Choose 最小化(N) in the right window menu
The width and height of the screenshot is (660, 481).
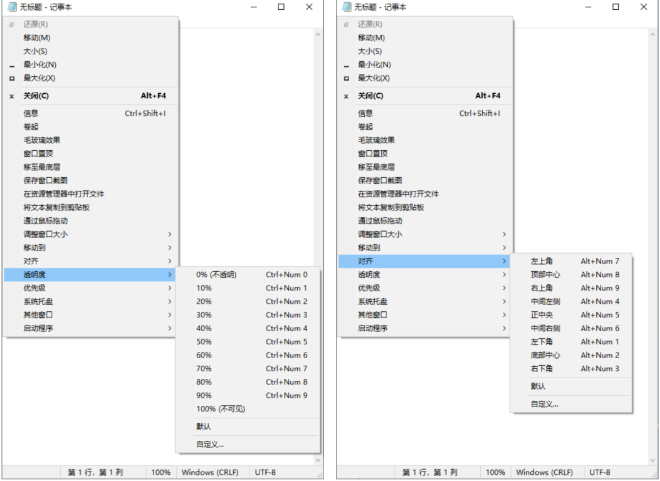pyautogui.click(x=374, y=64)
